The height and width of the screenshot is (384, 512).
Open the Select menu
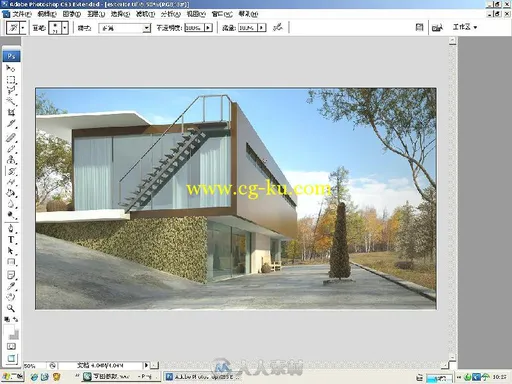coord(120,14)
